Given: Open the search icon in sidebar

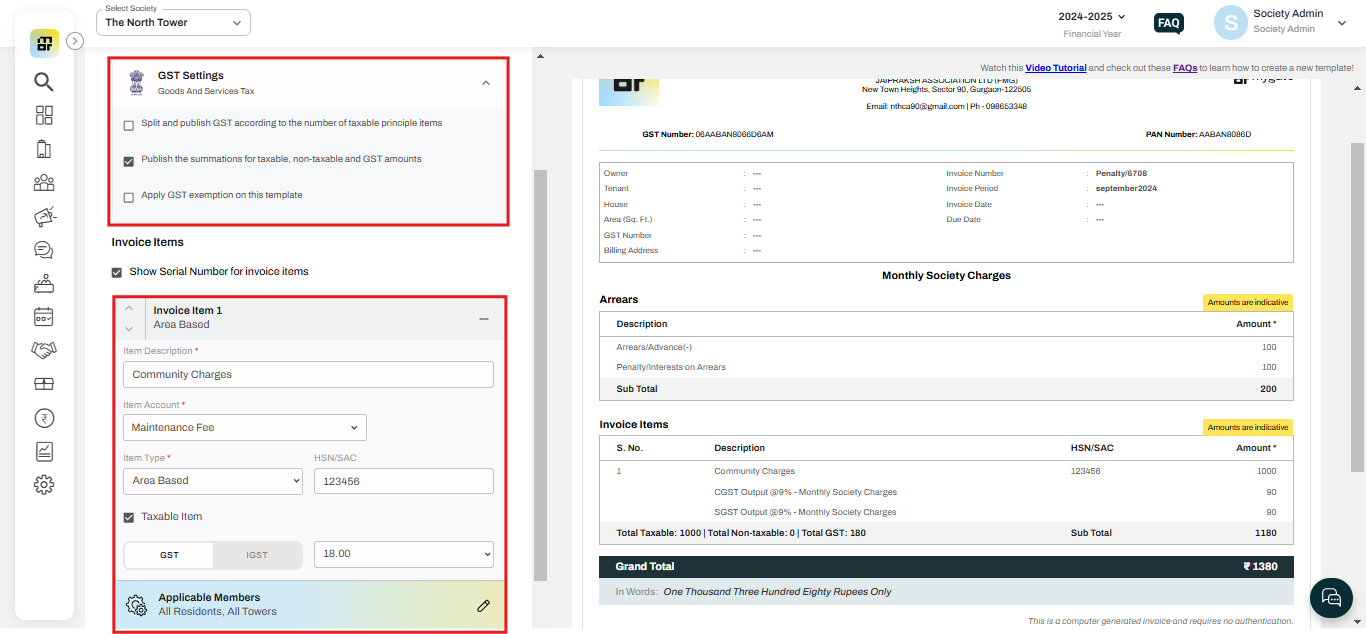Looking at the screenshot, I should click(44, 82).
